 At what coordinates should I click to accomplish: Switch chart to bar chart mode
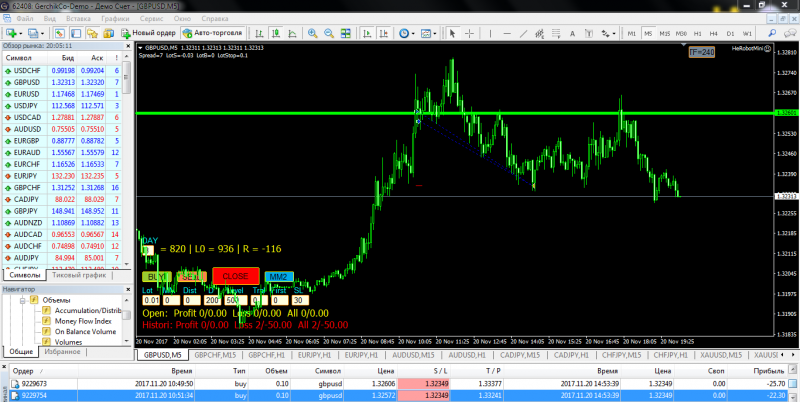point(259,33)
